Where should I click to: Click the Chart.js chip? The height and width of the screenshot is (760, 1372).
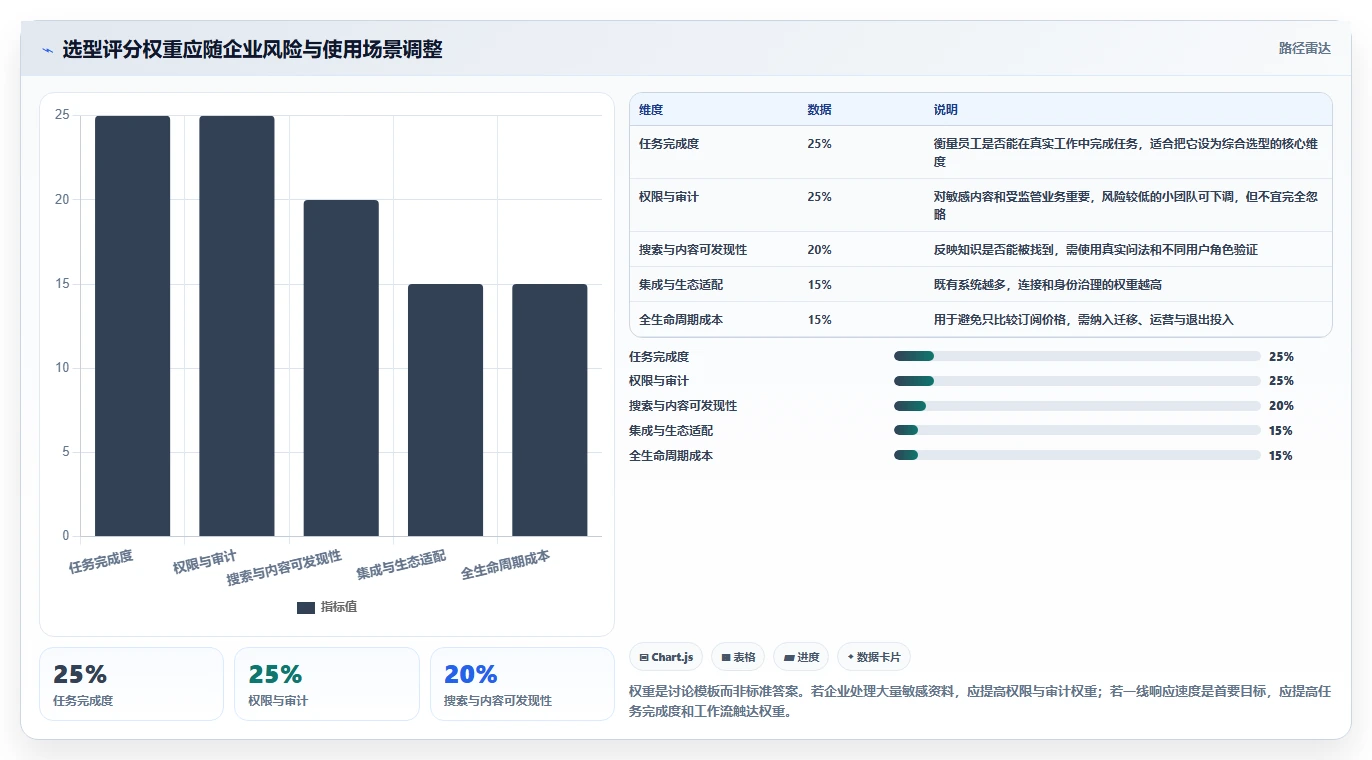click(x=666, y=657)
